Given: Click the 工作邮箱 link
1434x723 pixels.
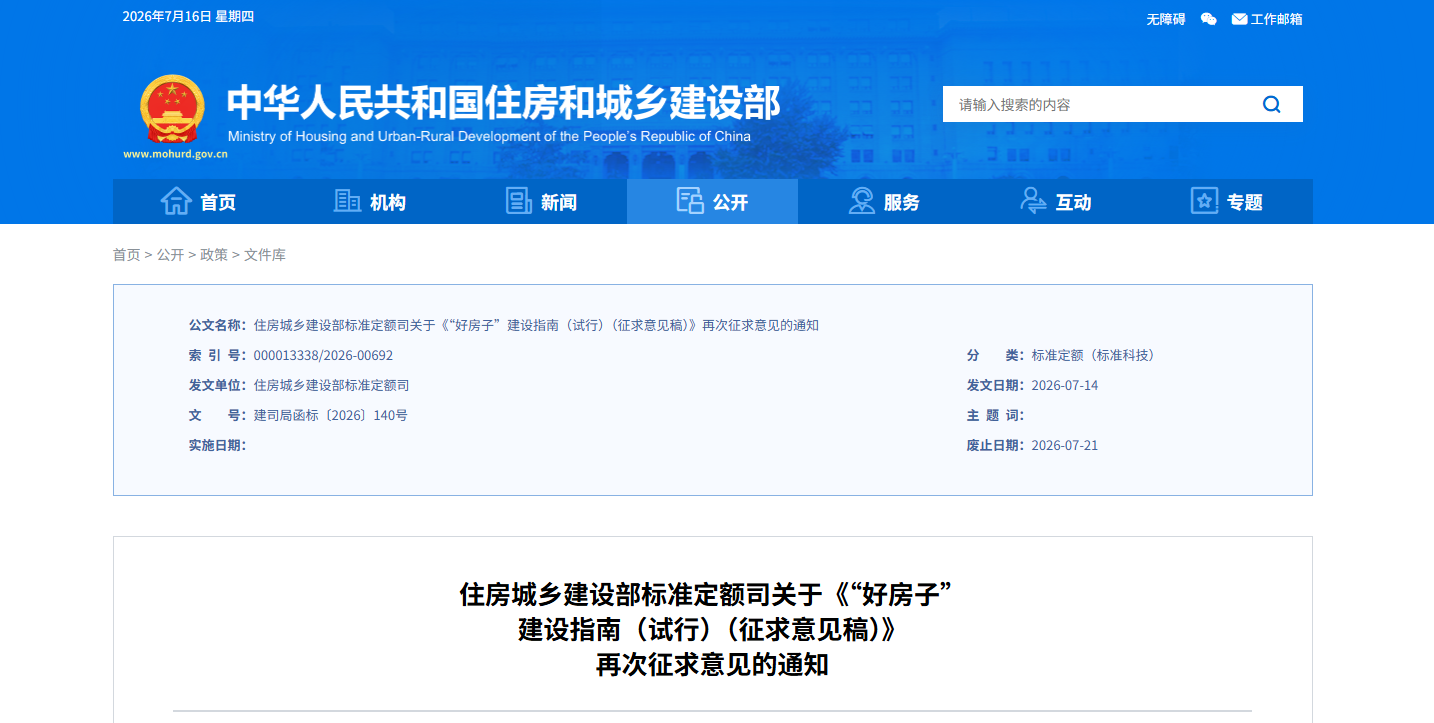Looking at the screenshot, I should tap(1277, 19).
